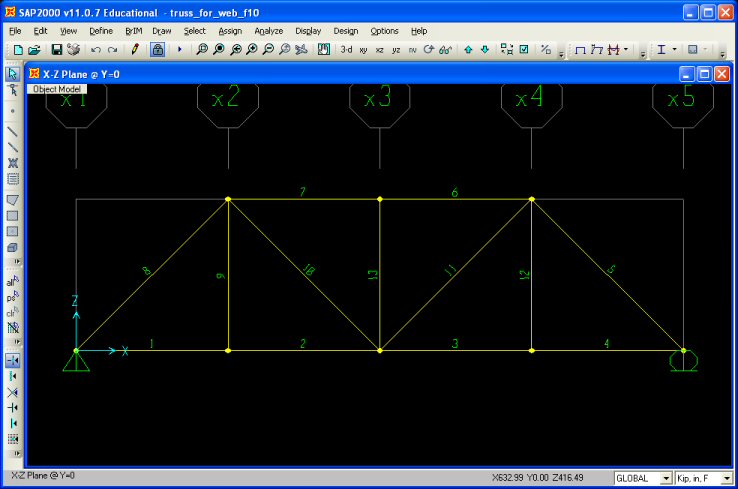Open the steel design dropdown arrow
Image resolution: width=738 pixels, height=489 pixels.
coord(674,49)
